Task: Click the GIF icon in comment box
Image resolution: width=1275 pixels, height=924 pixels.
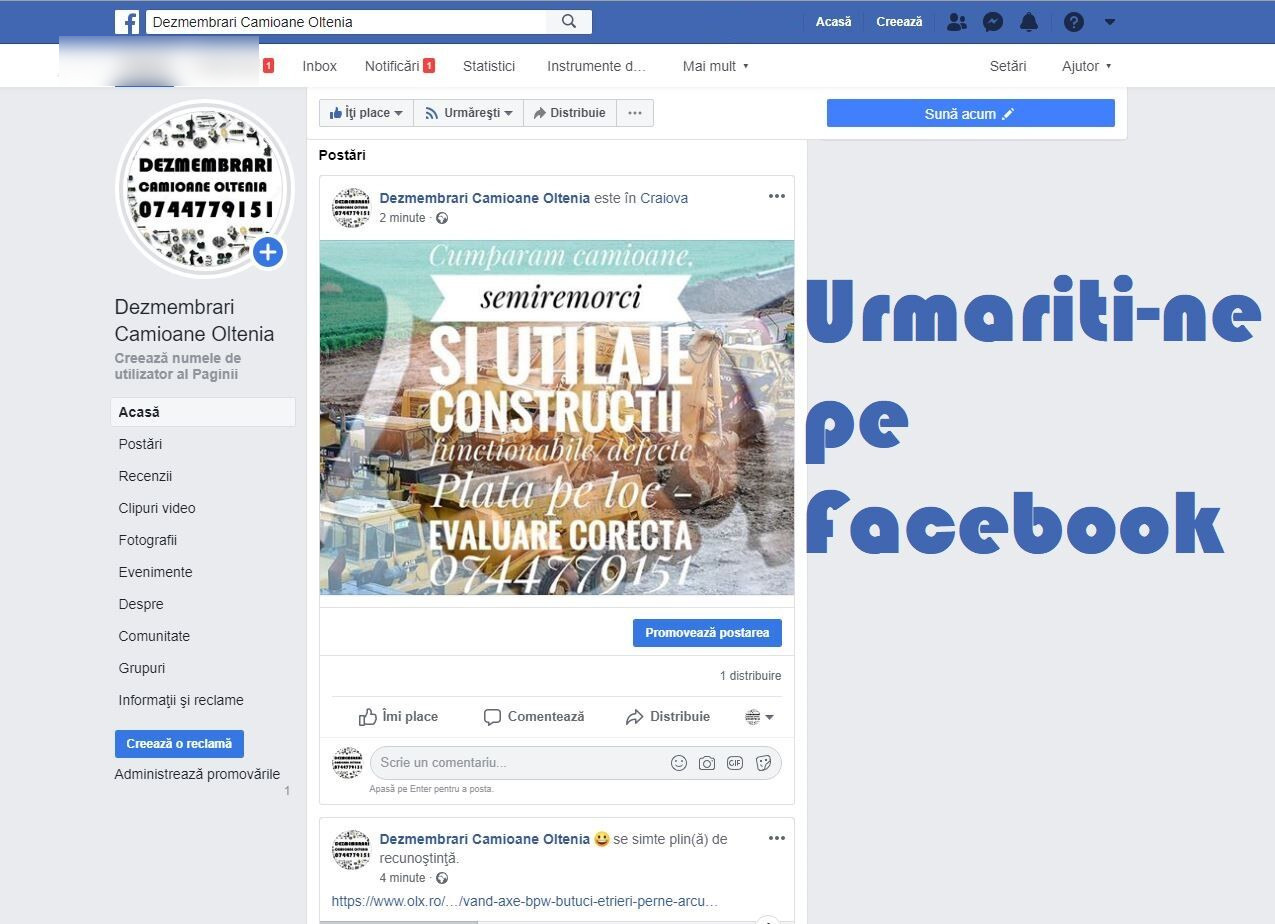Action: click(x=735, y=763)
